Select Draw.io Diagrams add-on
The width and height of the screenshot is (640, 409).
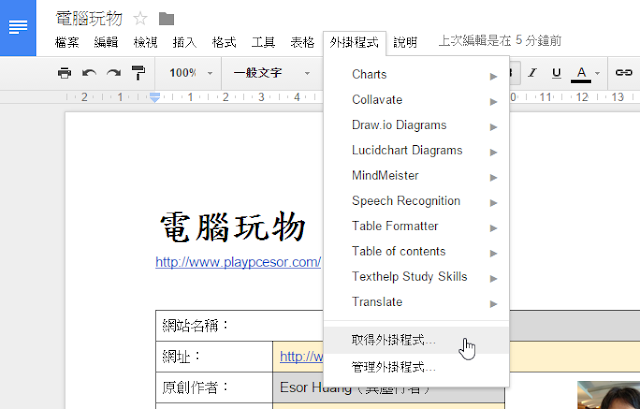pos(416,125)
